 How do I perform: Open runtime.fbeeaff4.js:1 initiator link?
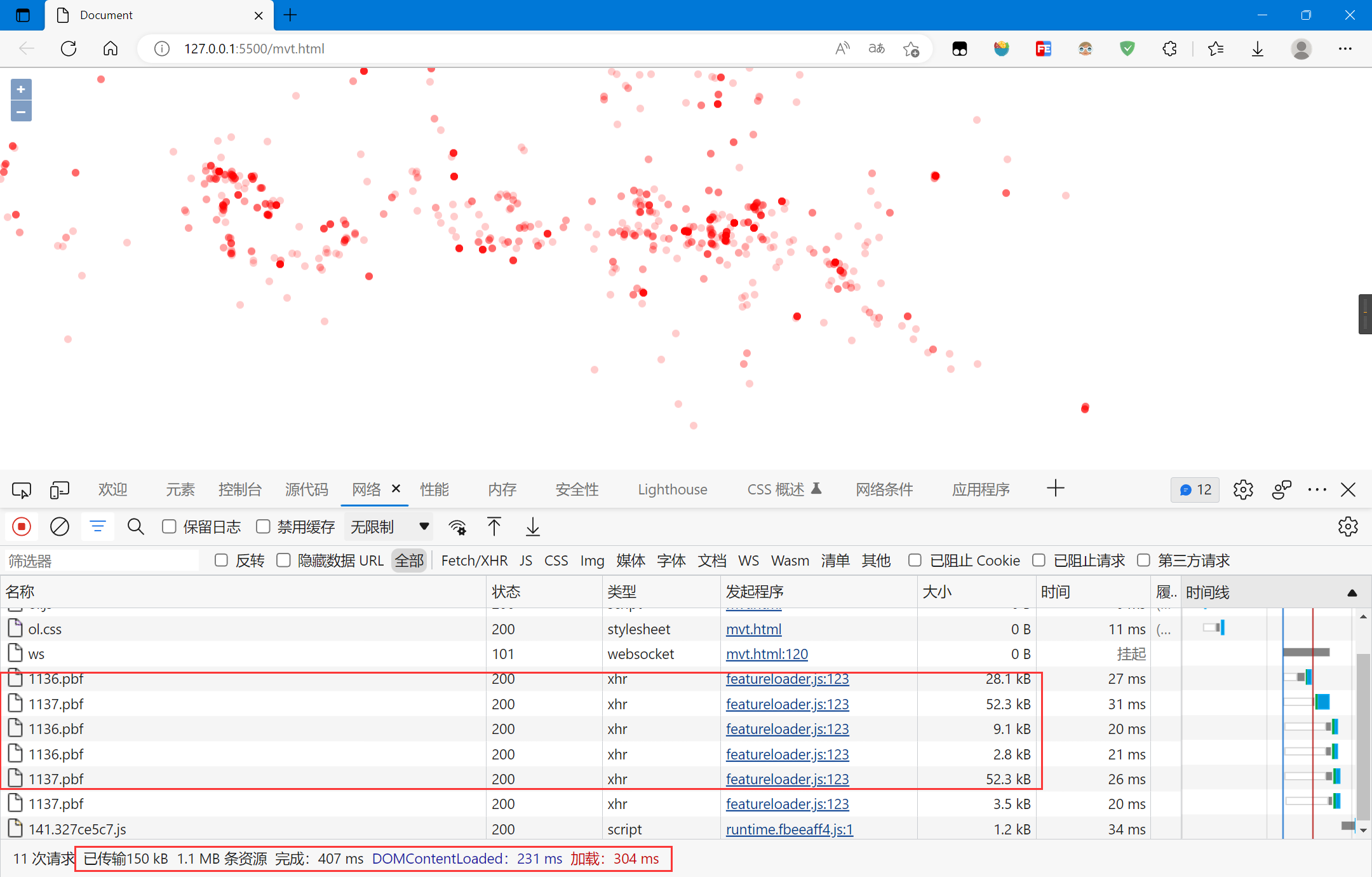pyautogui.click(x=790, y=829)
